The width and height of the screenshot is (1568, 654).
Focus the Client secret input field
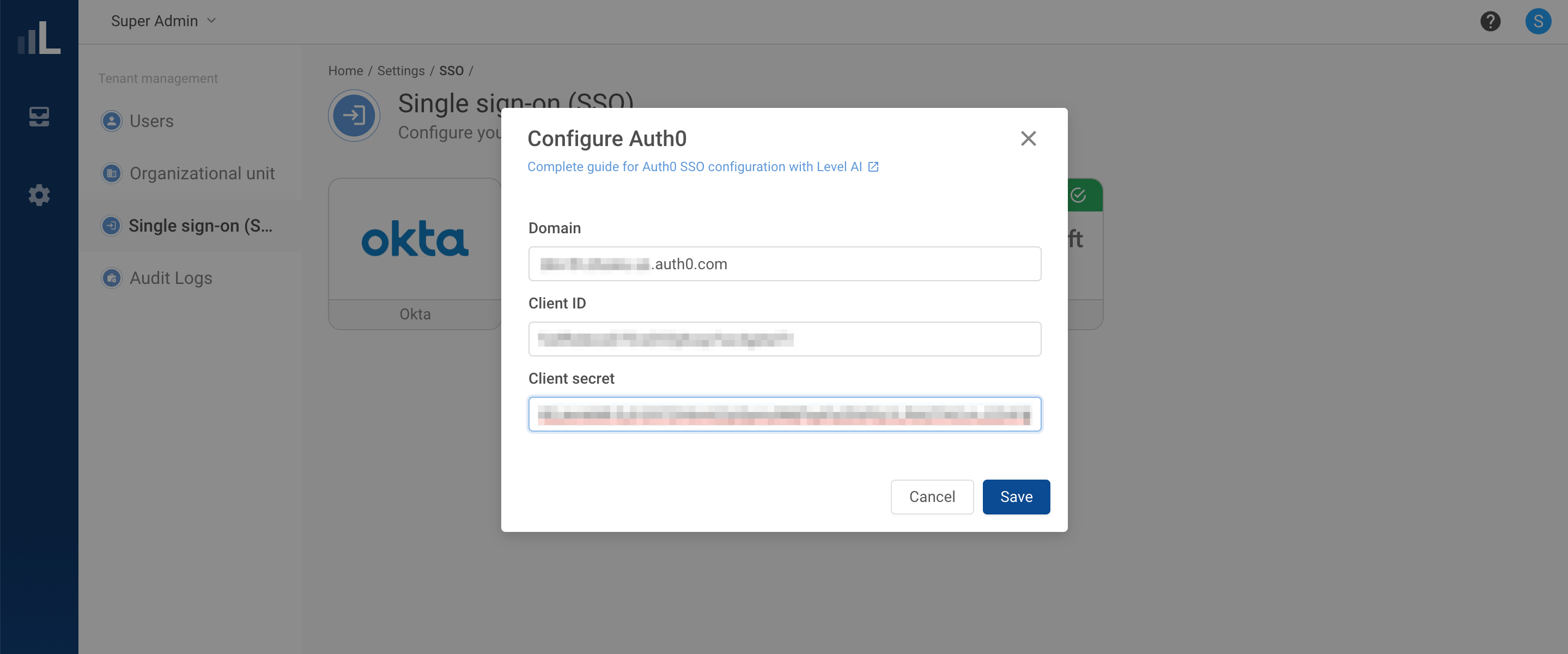tap(785, 415)
